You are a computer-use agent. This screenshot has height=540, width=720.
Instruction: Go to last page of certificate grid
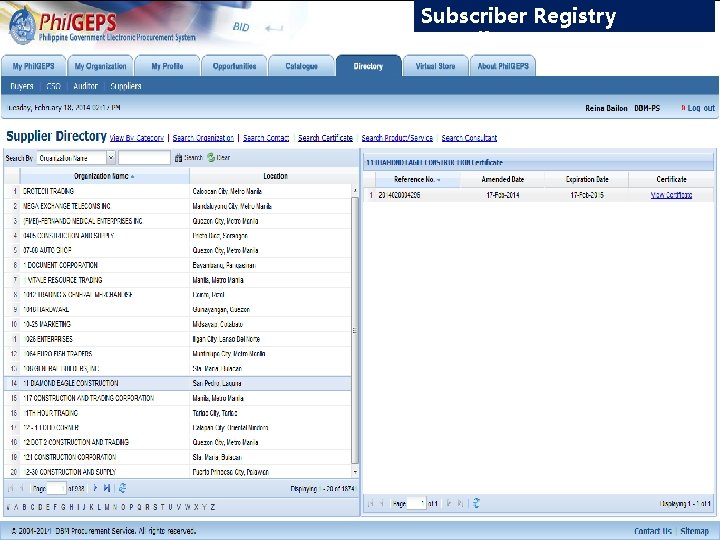coord(461,504)
